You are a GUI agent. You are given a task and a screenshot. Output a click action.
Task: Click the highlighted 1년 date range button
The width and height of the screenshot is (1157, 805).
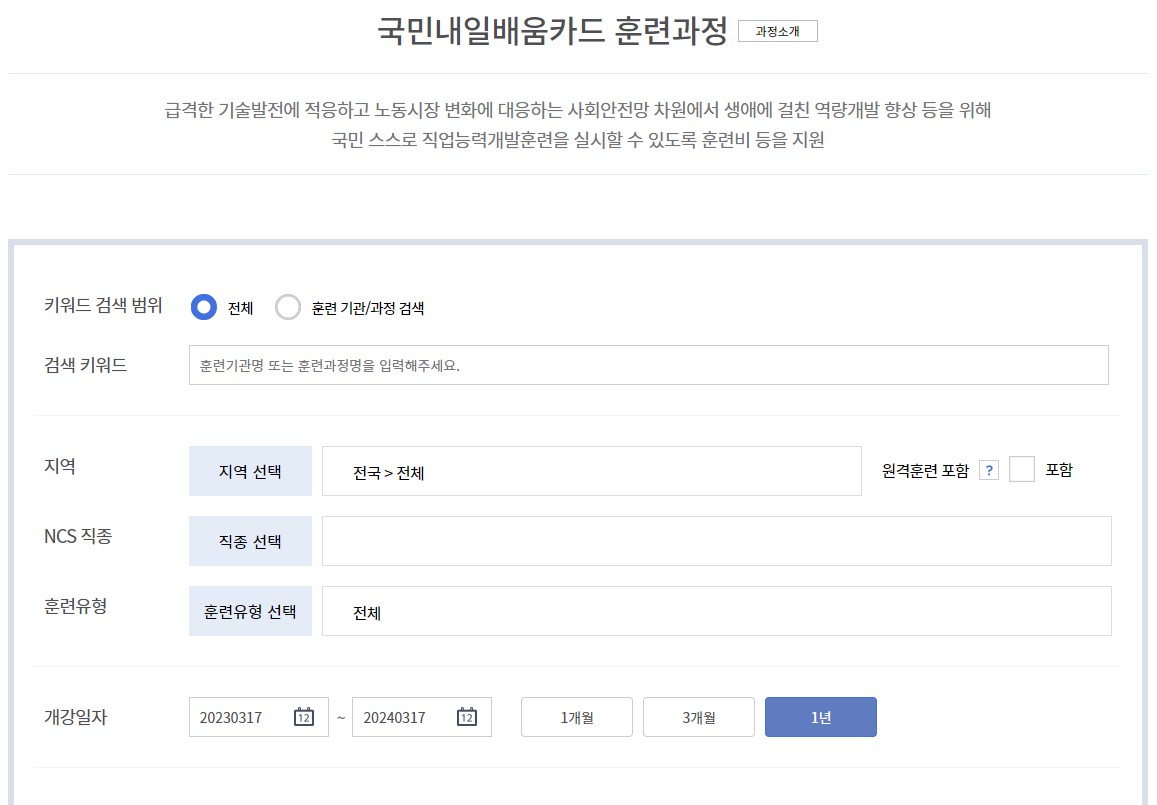[820, 716]
